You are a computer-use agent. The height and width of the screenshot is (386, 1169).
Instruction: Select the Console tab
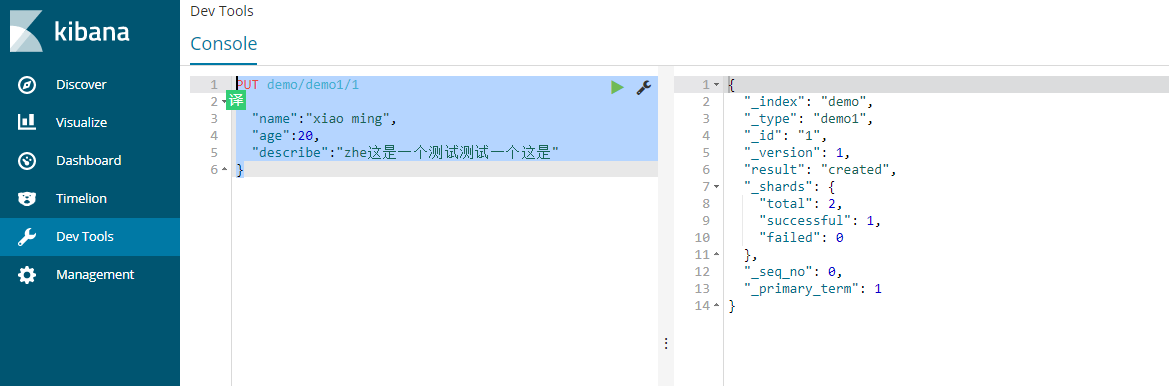click(224, 44)
